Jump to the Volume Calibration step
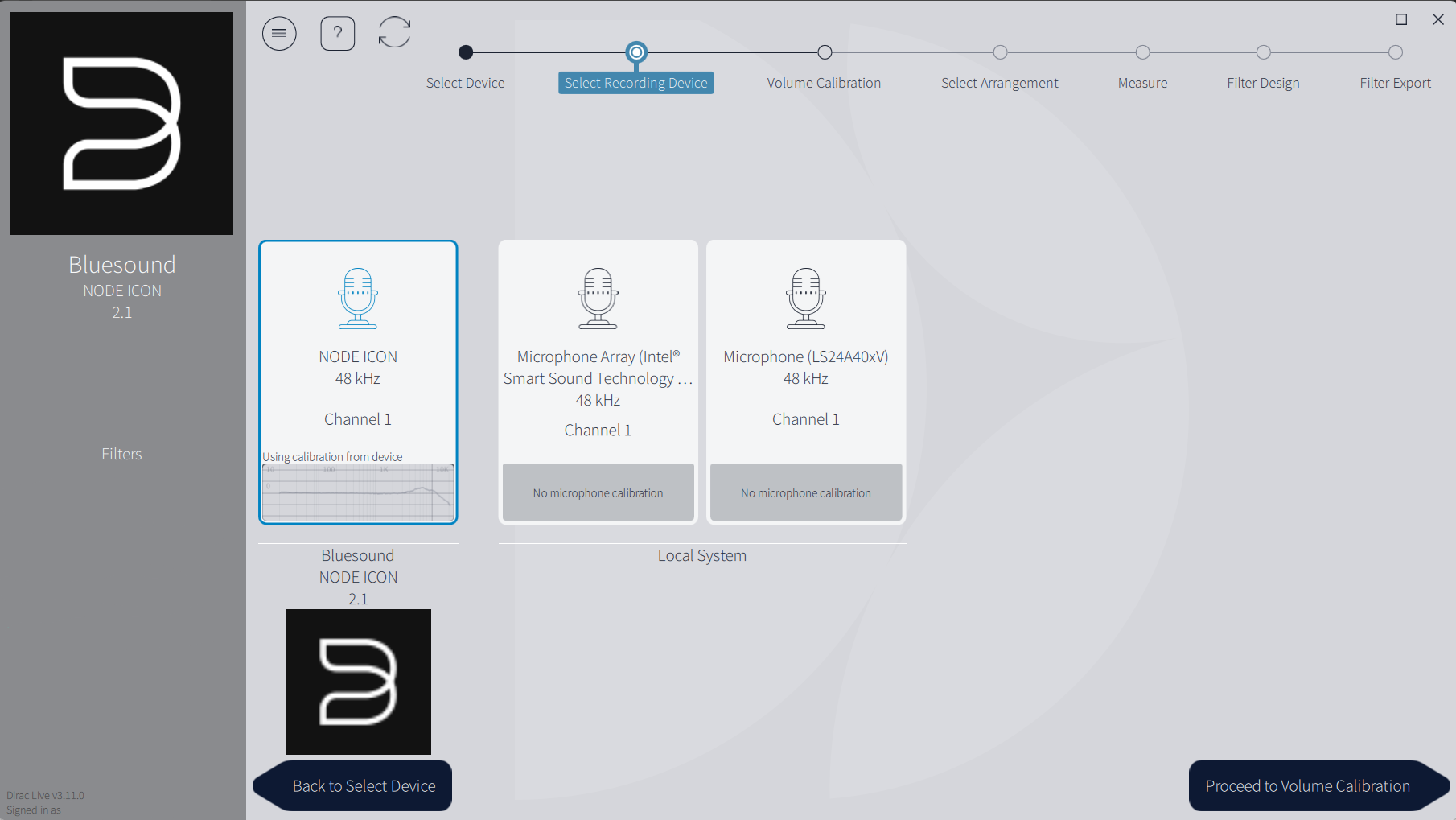Screen dimensions: 1456x820 [x=825, y=53]
